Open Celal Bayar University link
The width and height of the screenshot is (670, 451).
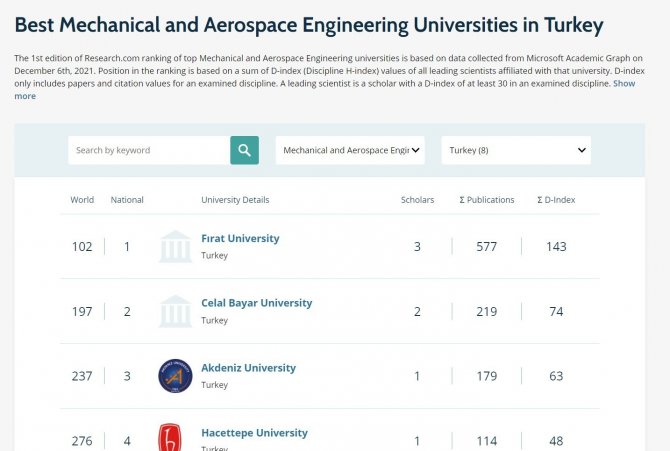pyautogui.click(x=256, y=303)
